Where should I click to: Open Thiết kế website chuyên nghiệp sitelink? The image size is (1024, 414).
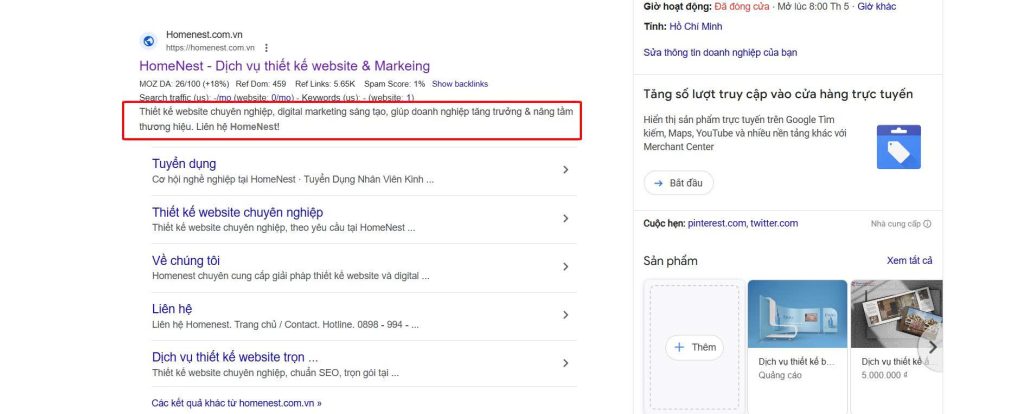237,212
